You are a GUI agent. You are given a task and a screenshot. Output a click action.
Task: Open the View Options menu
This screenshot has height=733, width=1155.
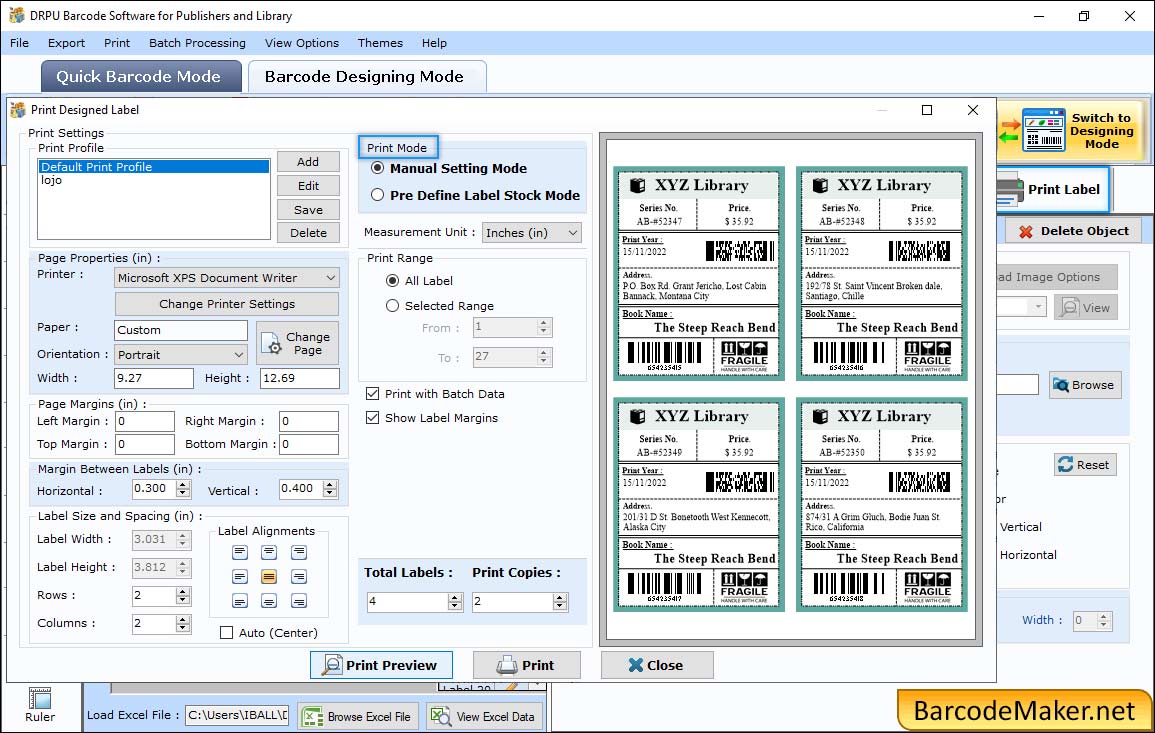[302, 43]
